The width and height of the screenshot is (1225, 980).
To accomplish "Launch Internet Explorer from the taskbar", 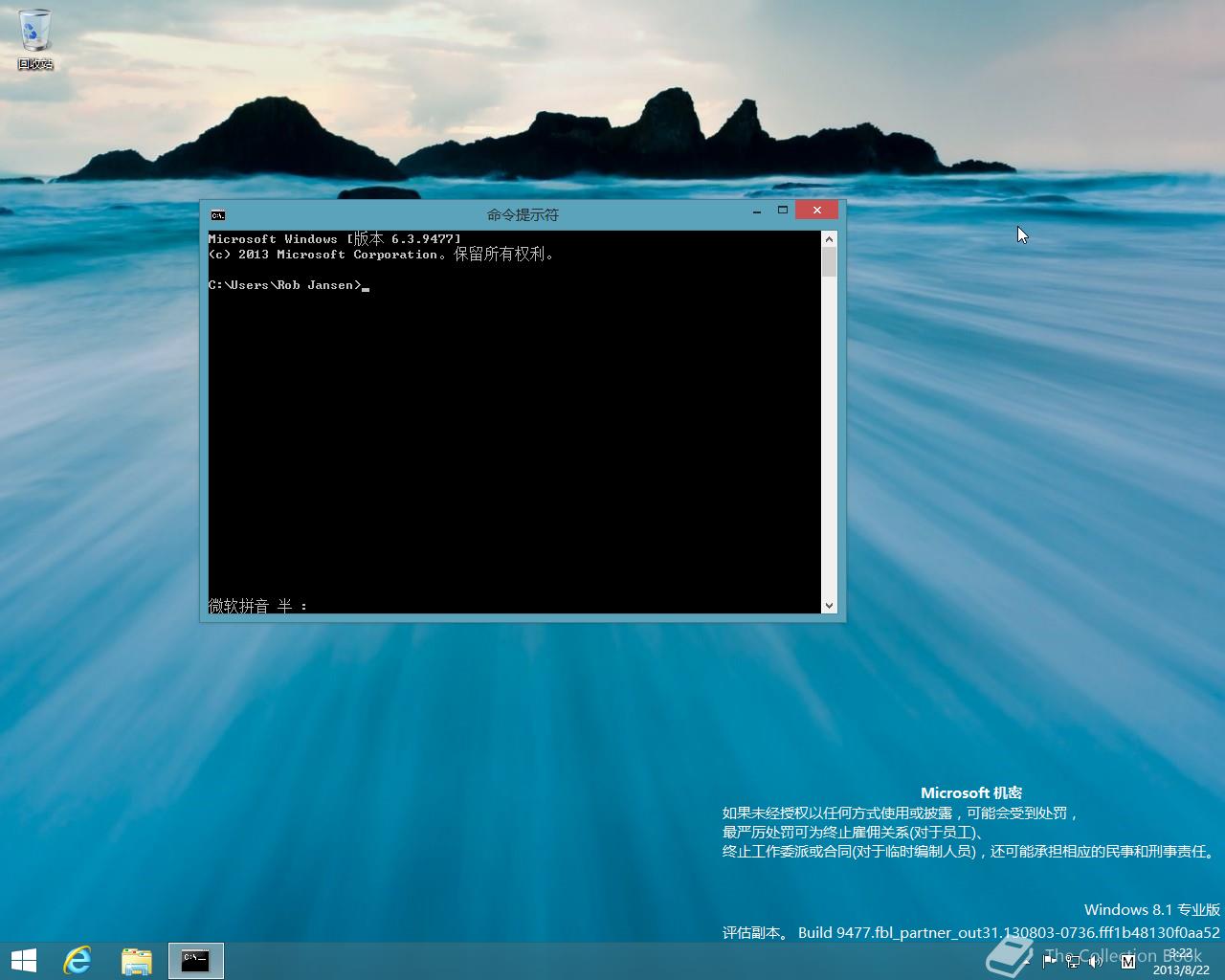I will click(x=78, y=961).
